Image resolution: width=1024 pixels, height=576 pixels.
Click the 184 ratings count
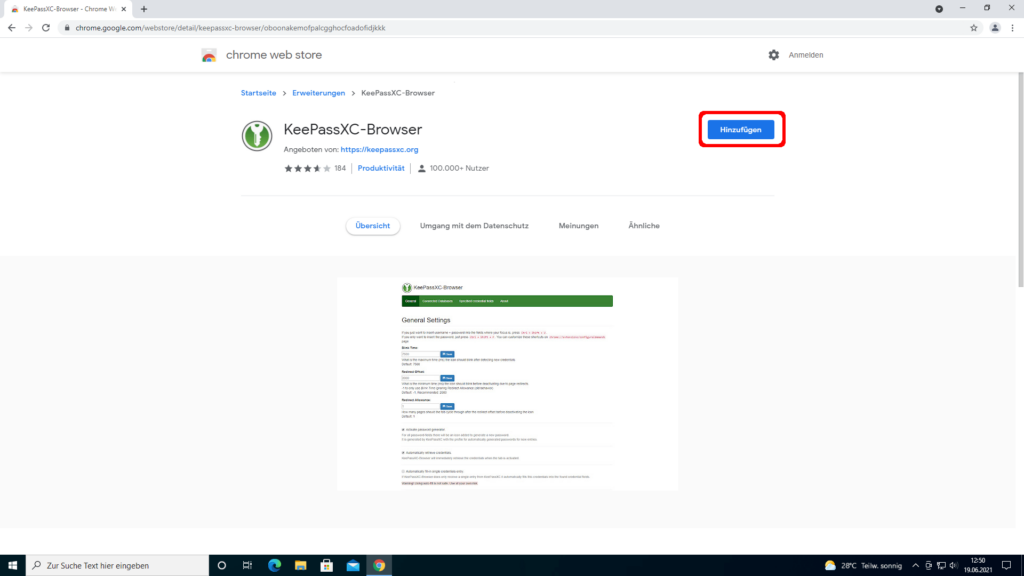tap(340, 168)
